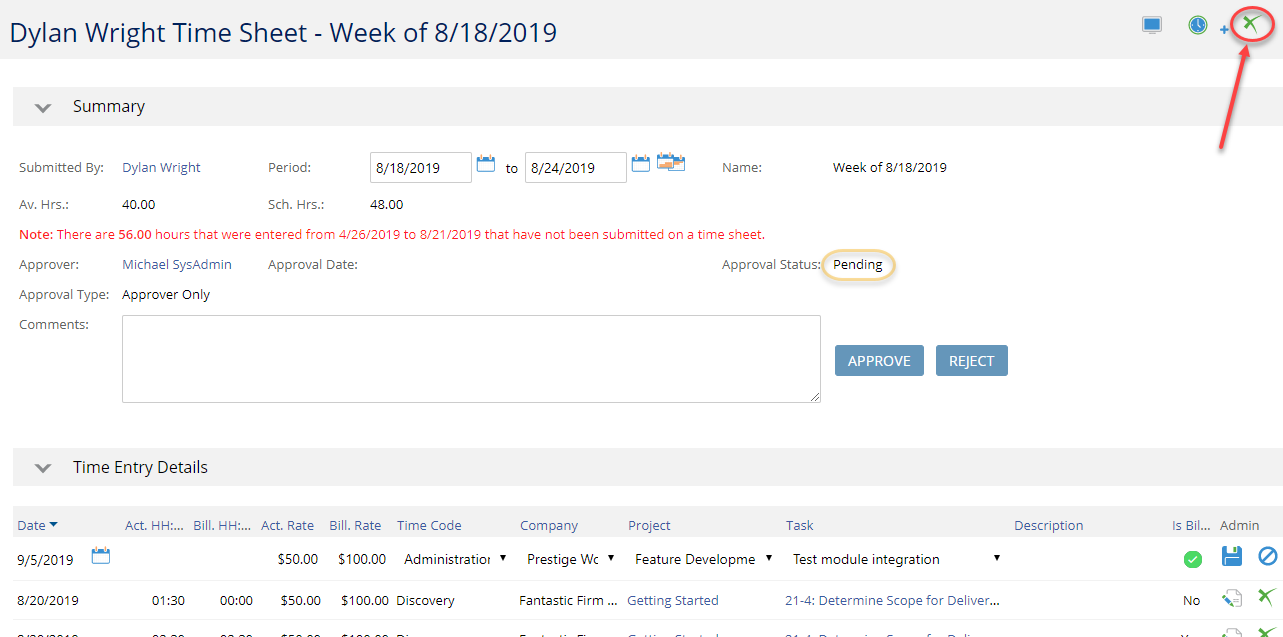Click the 8/20/2019 date cell

(47, 600)
